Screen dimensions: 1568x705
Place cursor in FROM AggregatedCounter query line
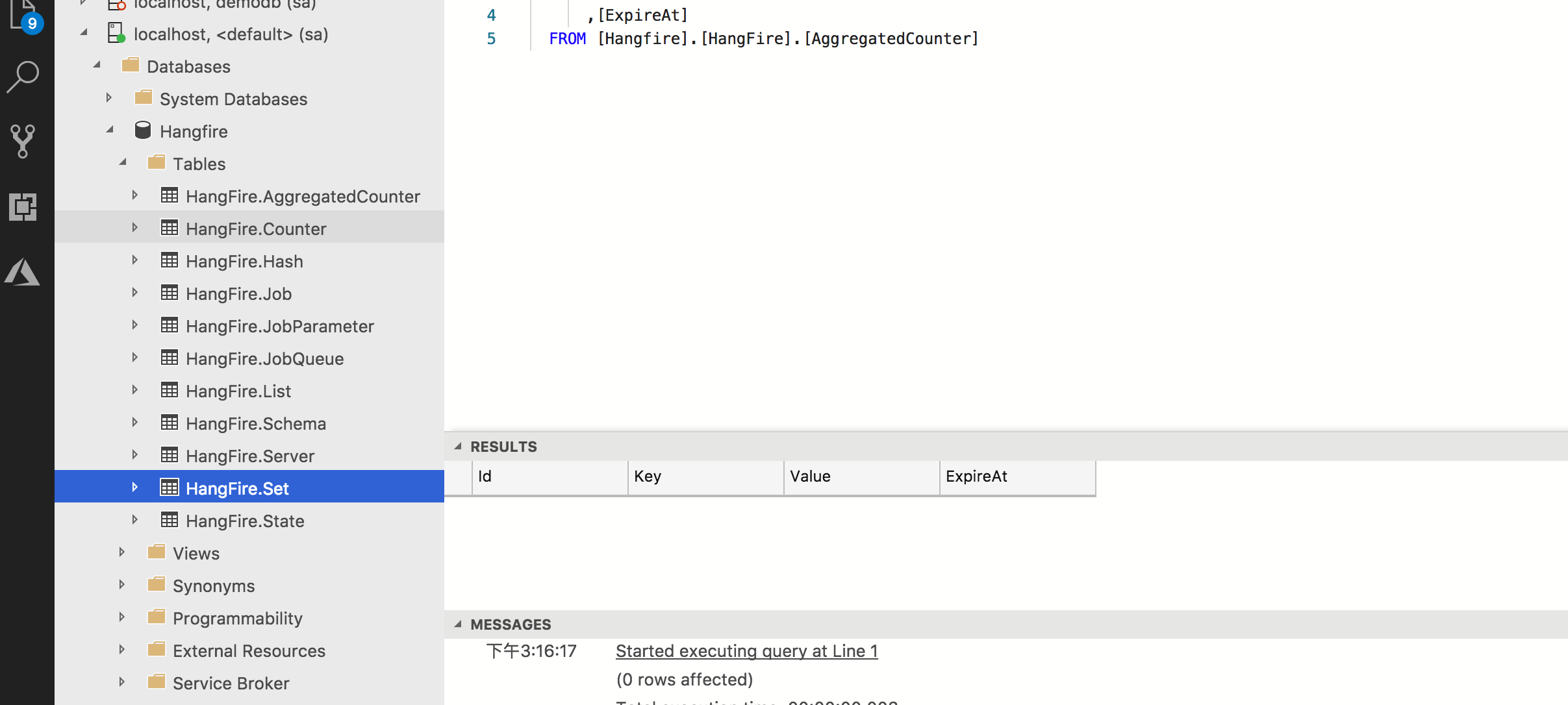coord(764,39)
